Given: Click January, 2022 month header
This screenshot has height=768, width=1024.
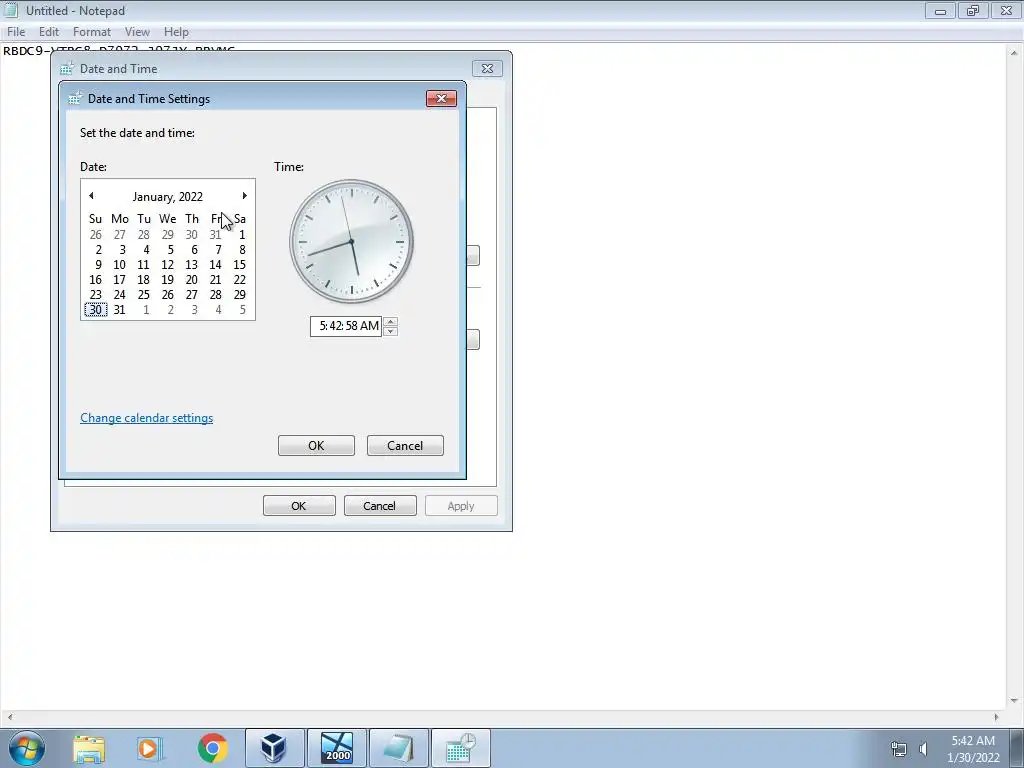Looking at the screenshot, I should tap(168, 197).
